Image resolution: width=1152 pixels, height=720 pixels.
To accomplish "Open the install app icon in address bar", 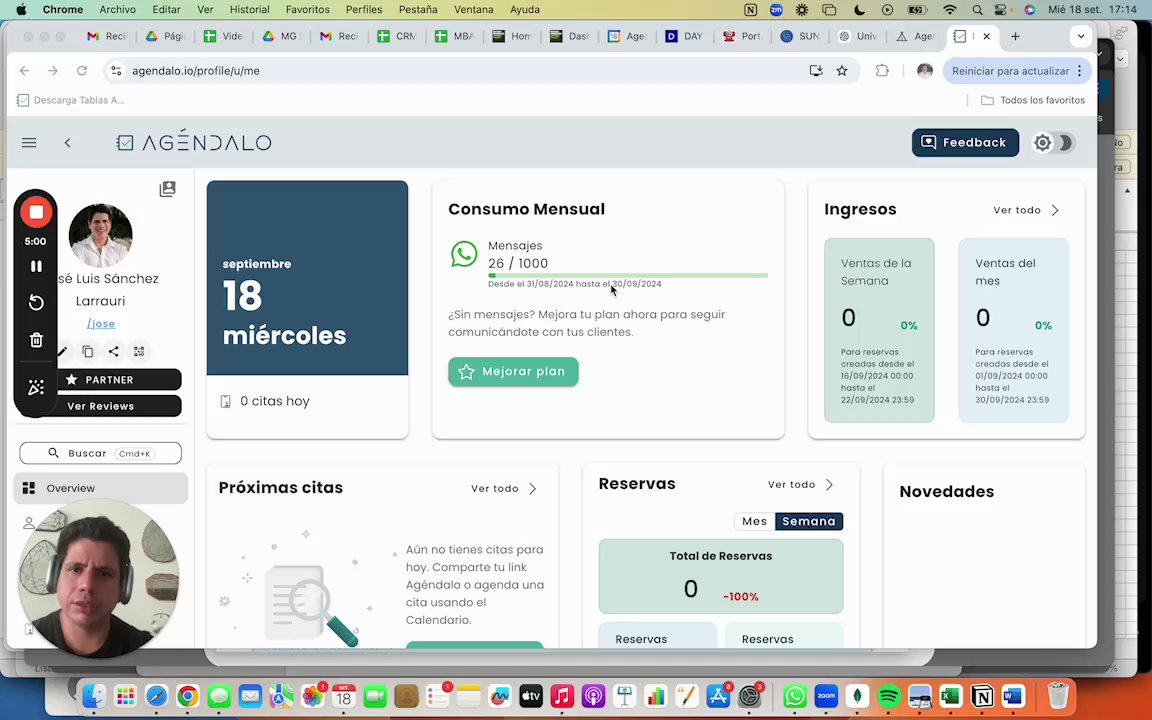I will tap(816, 71).
